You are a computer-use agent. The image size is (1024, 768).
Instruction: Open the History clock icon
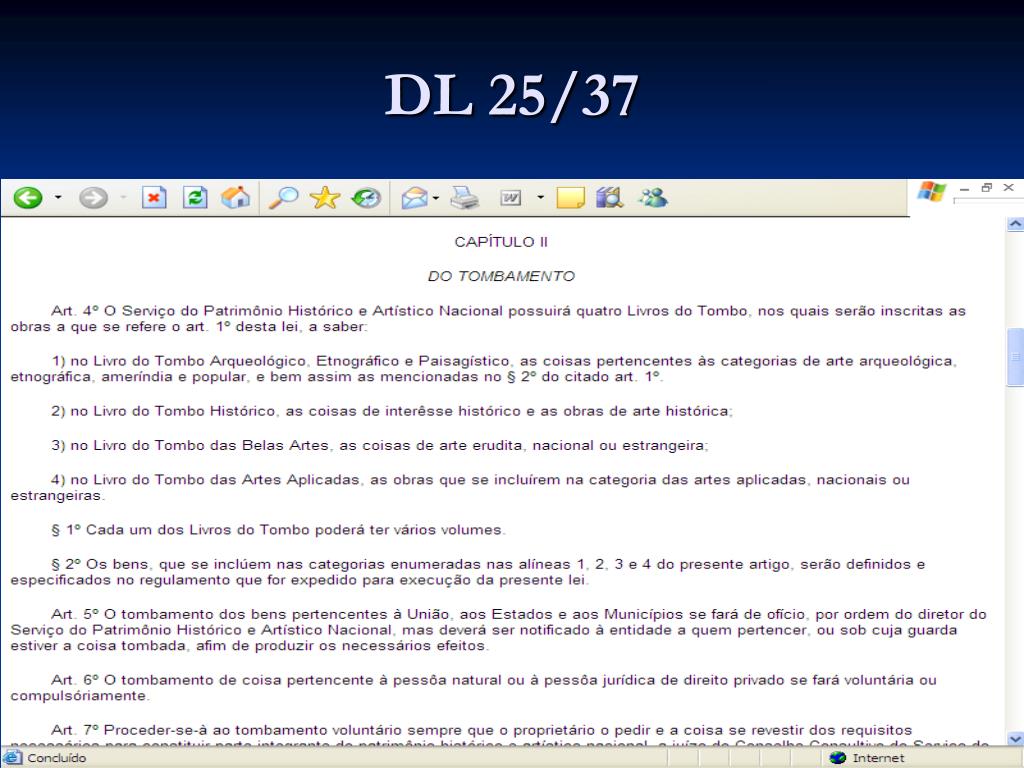(366, 197)
